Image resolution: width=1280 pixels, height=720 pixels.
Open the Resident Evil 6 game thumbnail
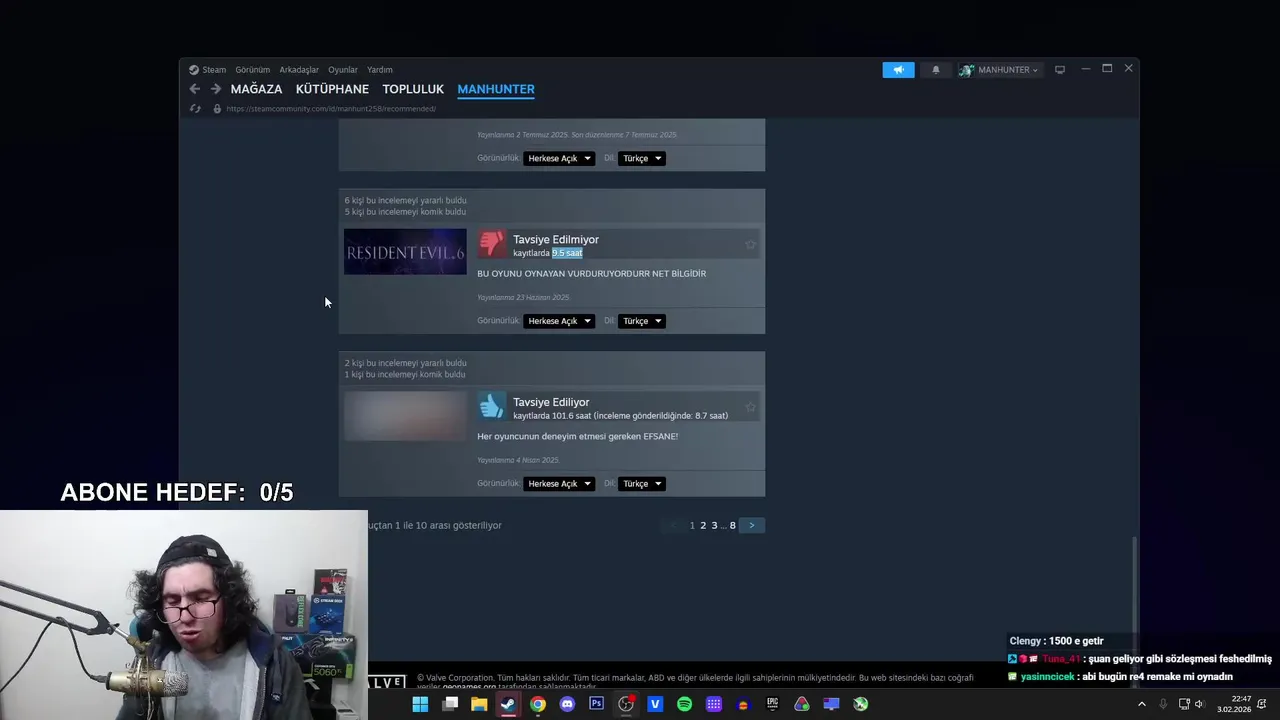pyautogui.click(x=405, y=252)
